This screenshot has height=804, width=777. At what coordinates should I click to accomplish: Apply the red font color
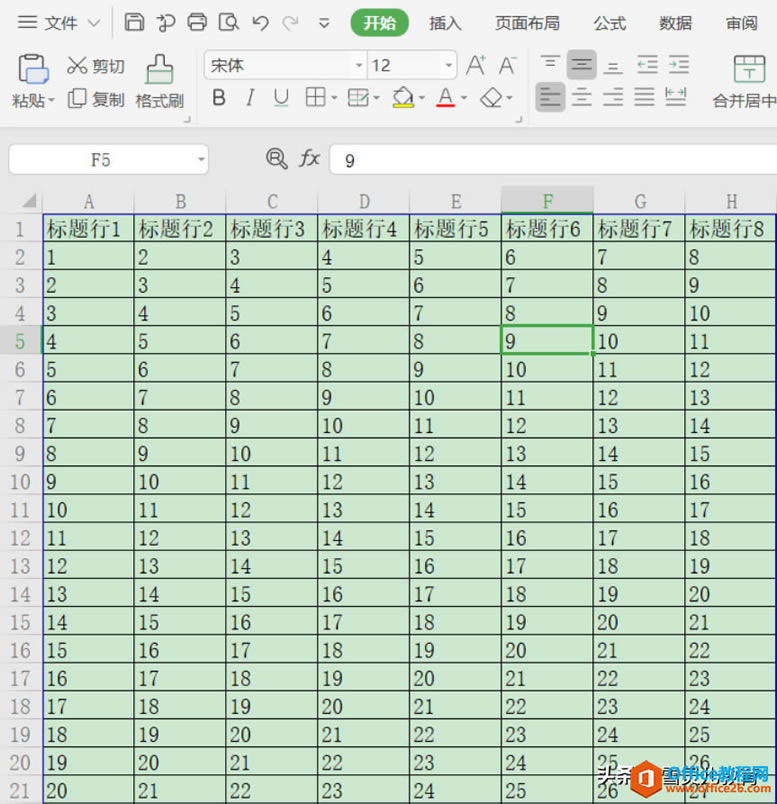click(445, 97)
